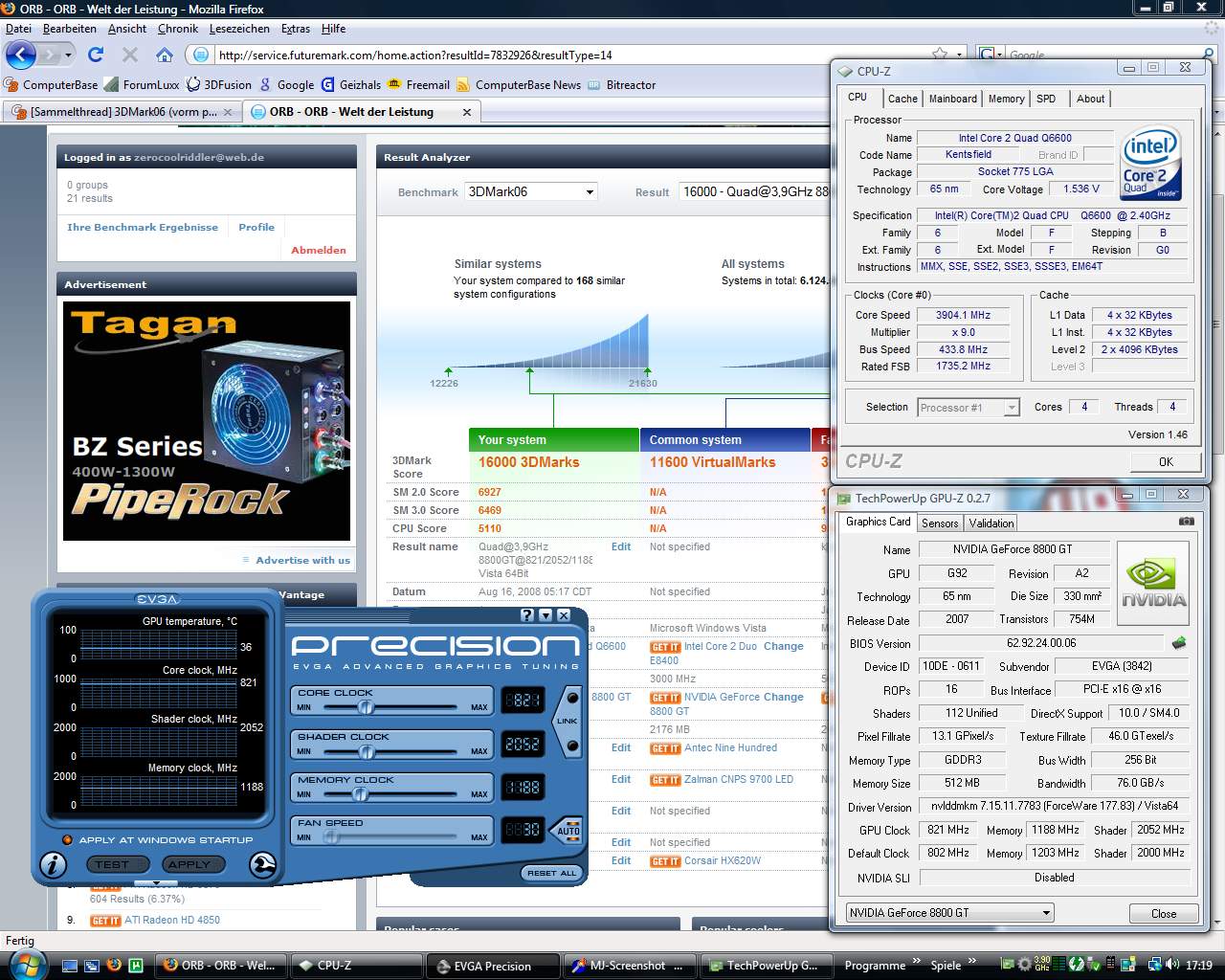Click the Precision minimize arrow icon

[546, 615]
